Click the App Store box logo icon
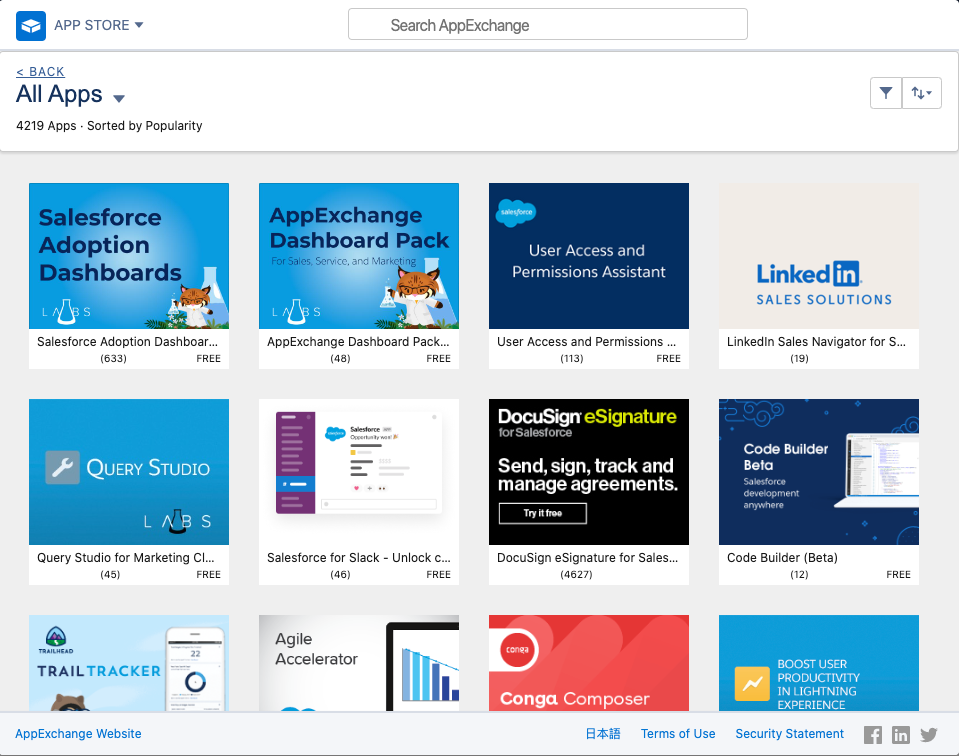 (x=31, y=26)
